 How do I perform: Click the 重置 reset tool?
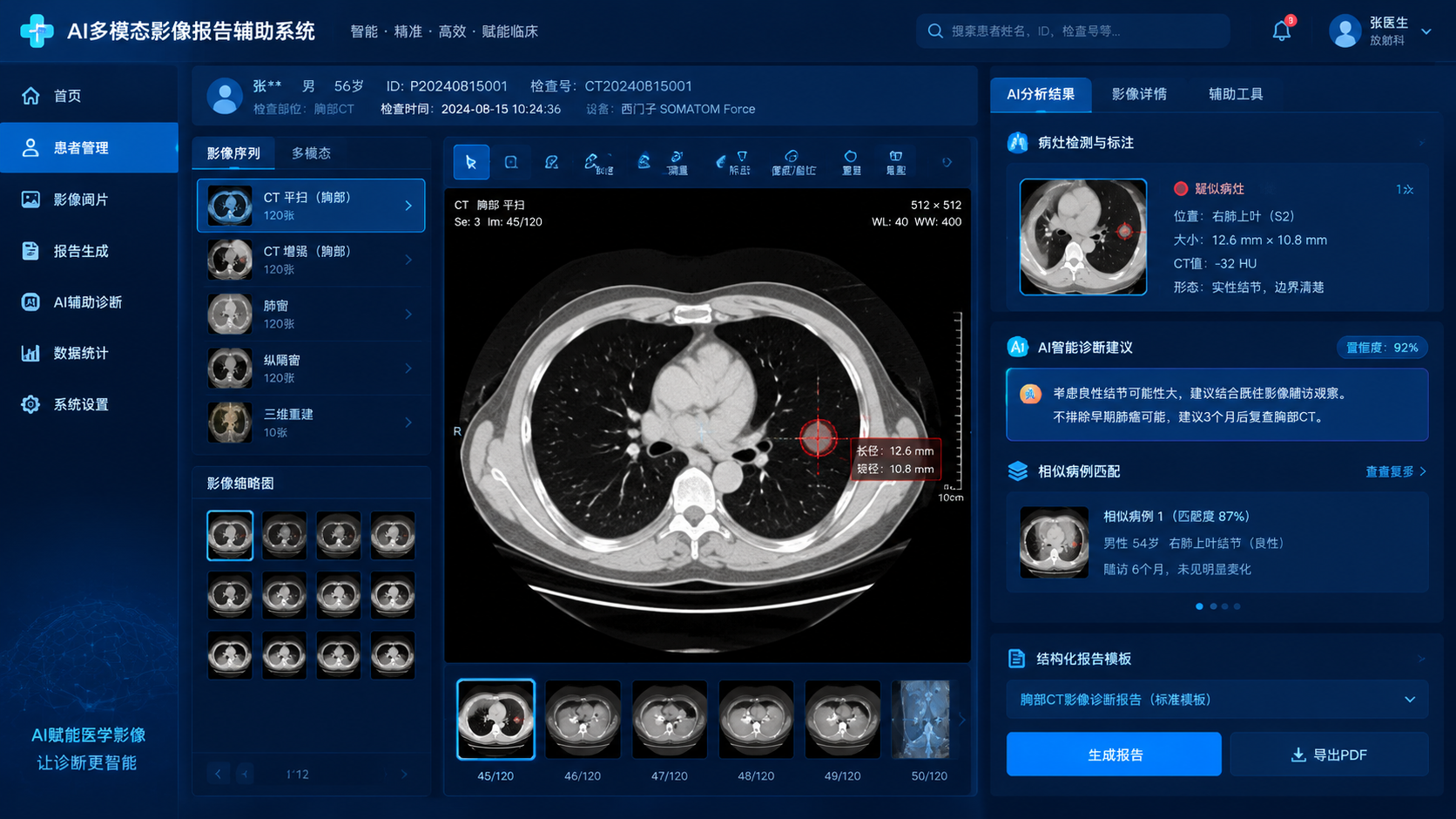click(851, 162)
